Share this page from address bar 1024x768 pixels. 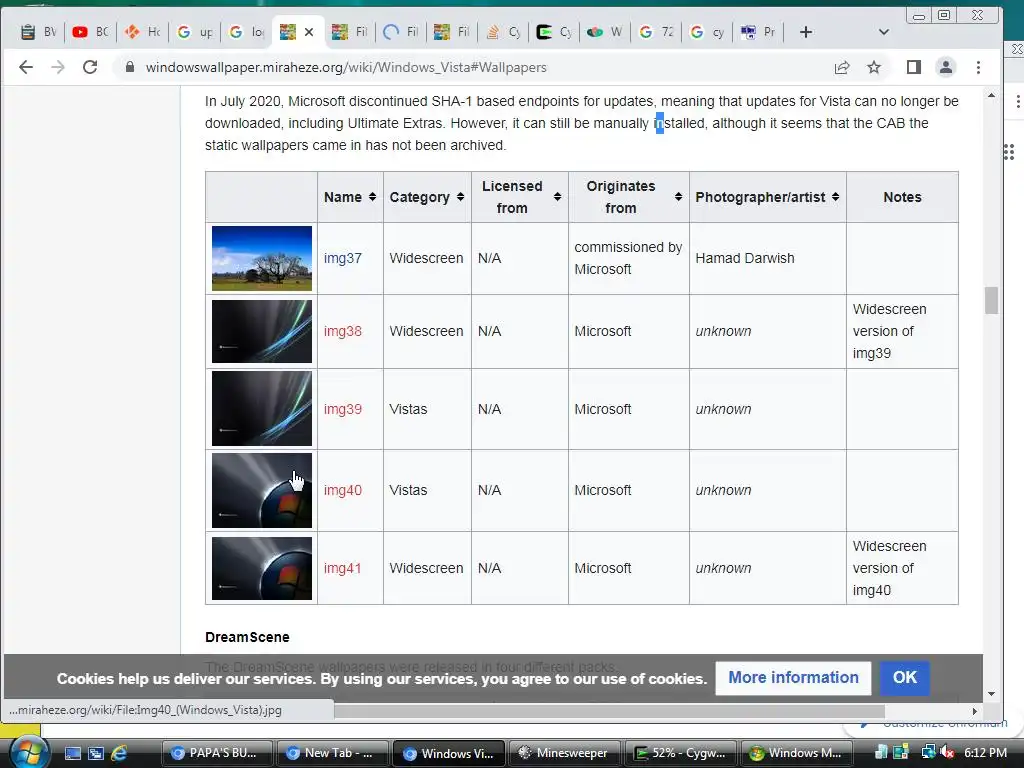pyautogui.click(x=842, y=67)
